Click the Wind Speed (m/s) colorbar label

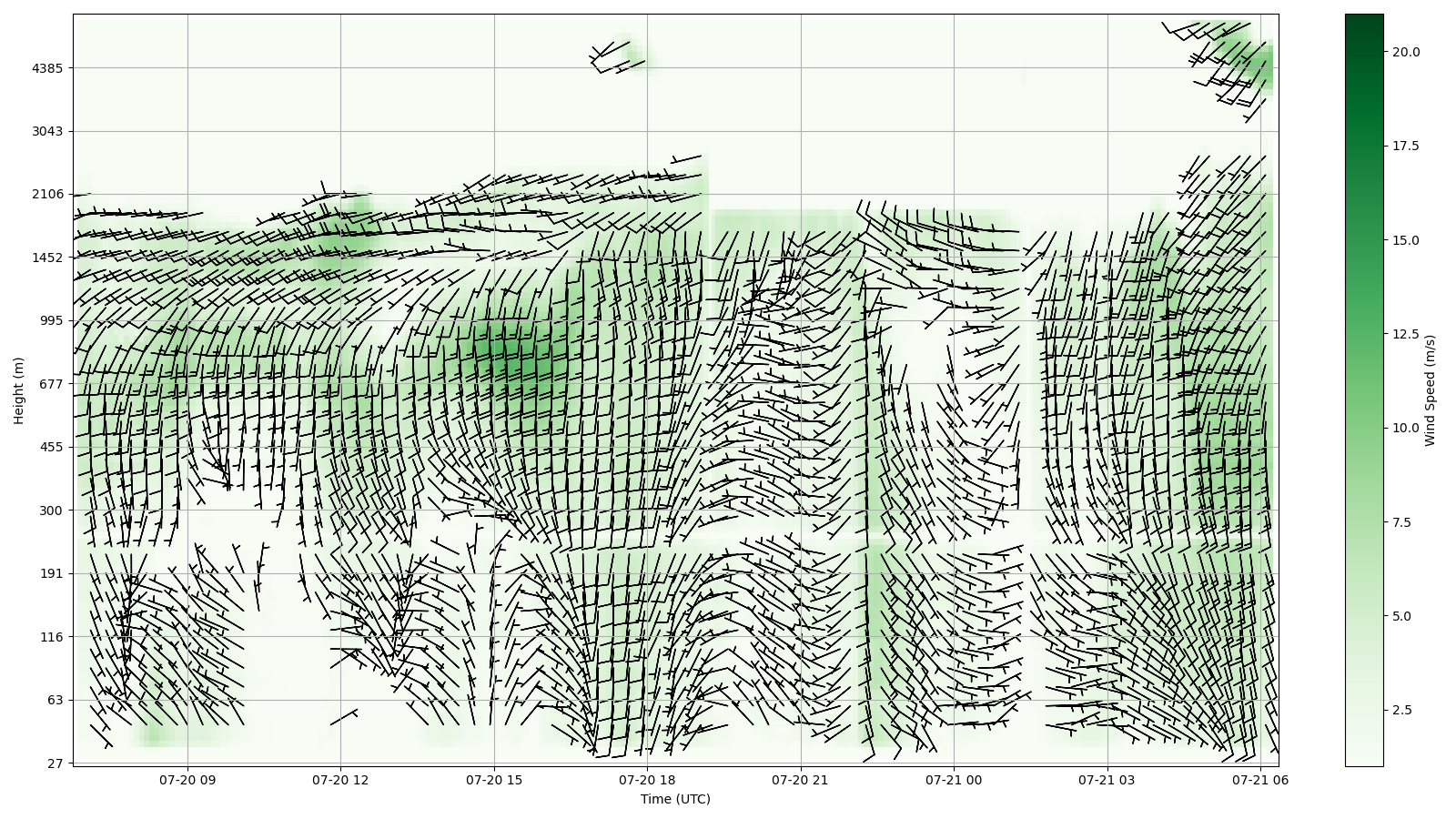tap(1430, 390)
